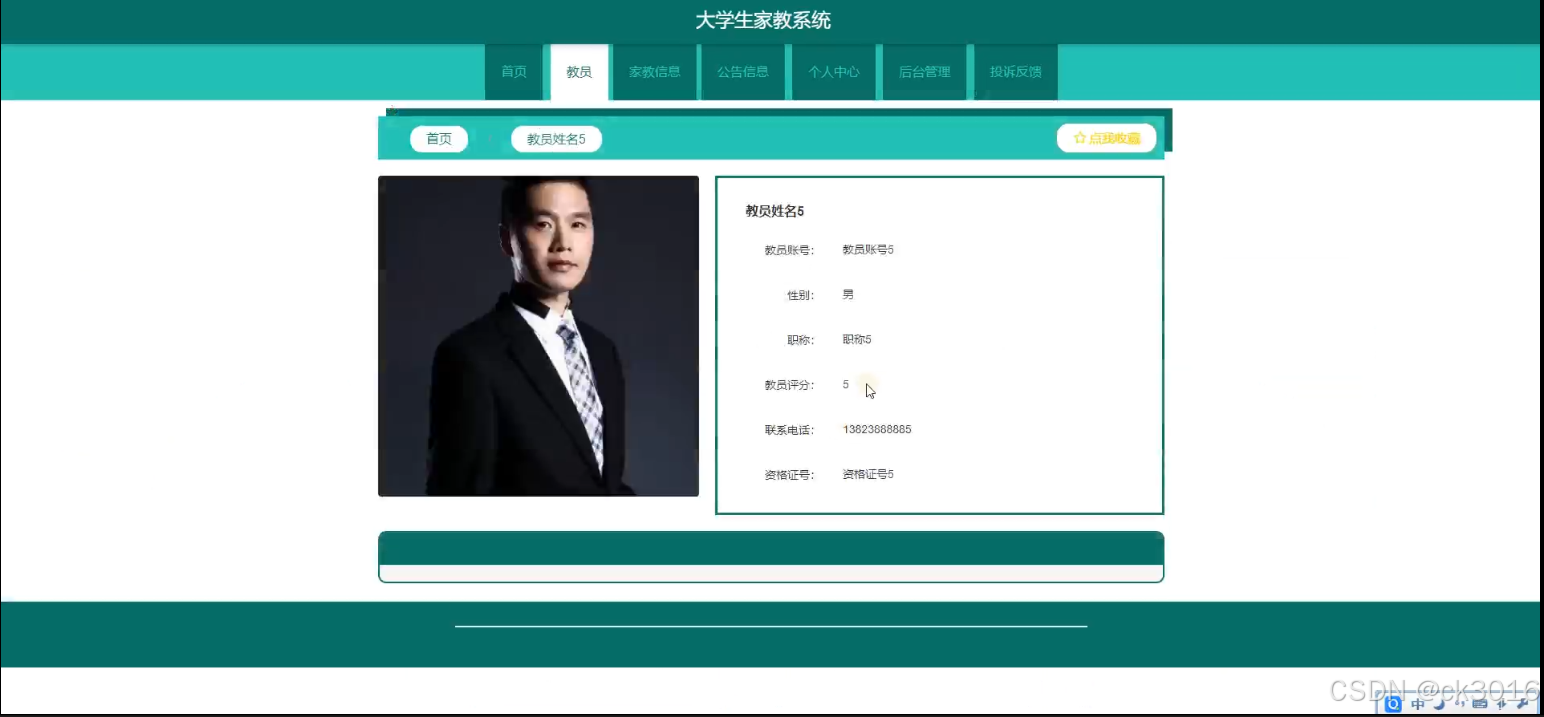Click the 联系电话 field label
This screenshot has height=717, width=1544.
(789, 430)
